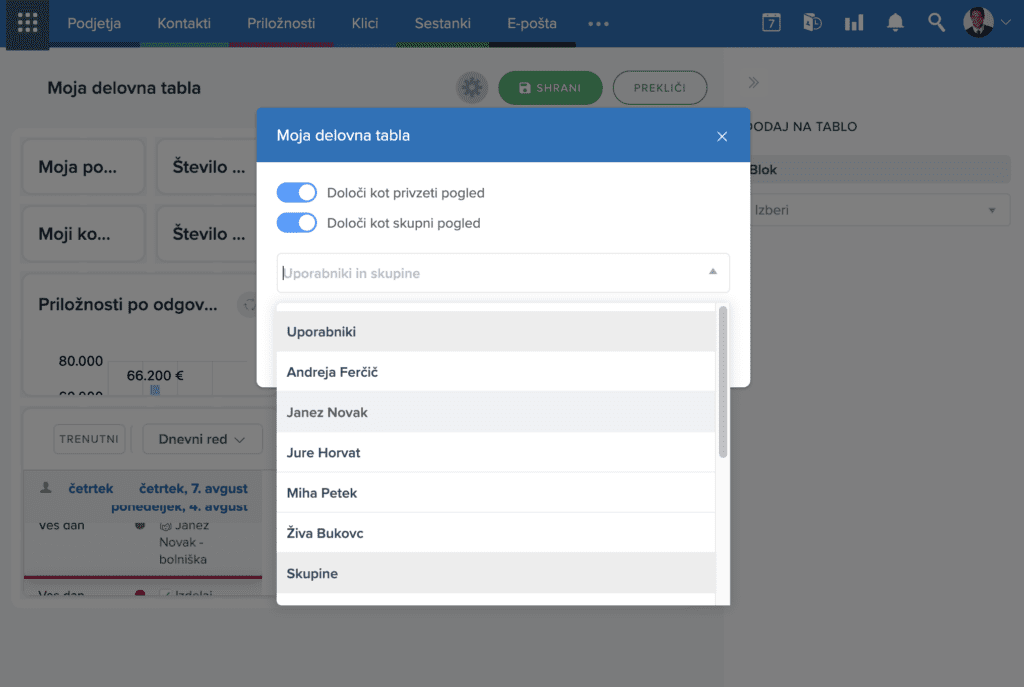Click the Prekliči button
This screenshot has height=687, width=1024.
tap(659, 88)
